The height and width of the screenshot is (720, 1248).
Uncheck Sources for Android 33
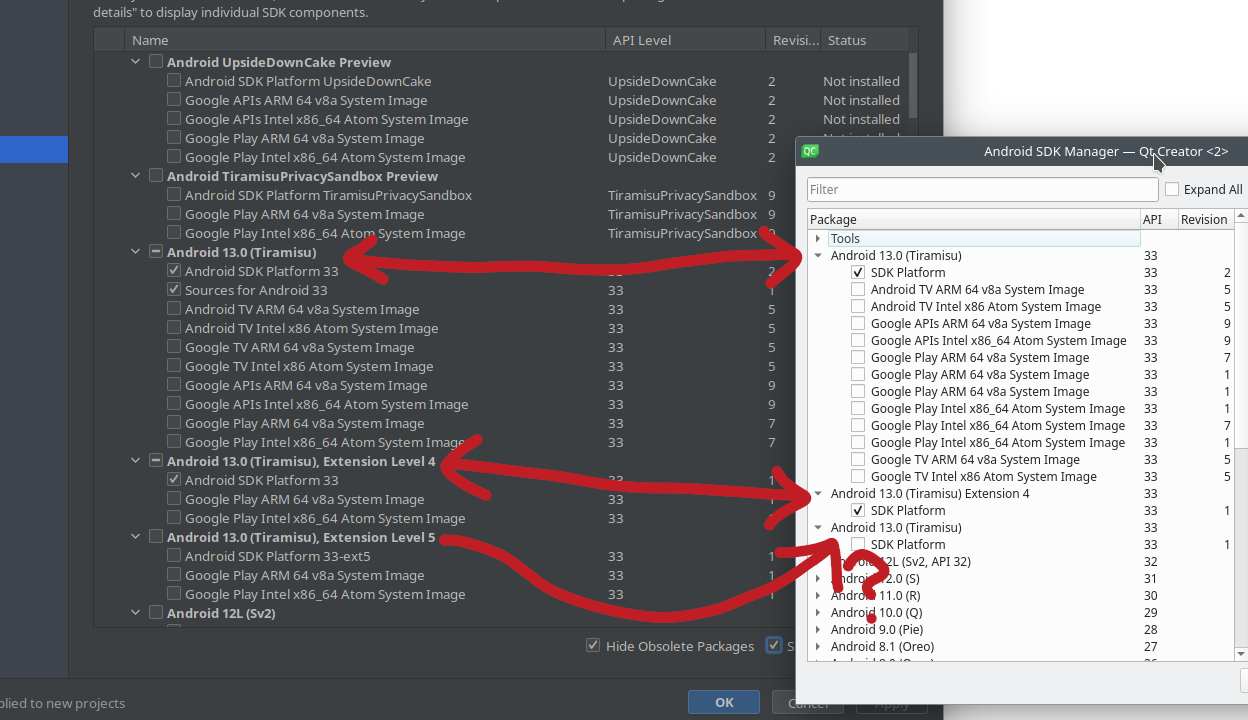coord(174,290)
